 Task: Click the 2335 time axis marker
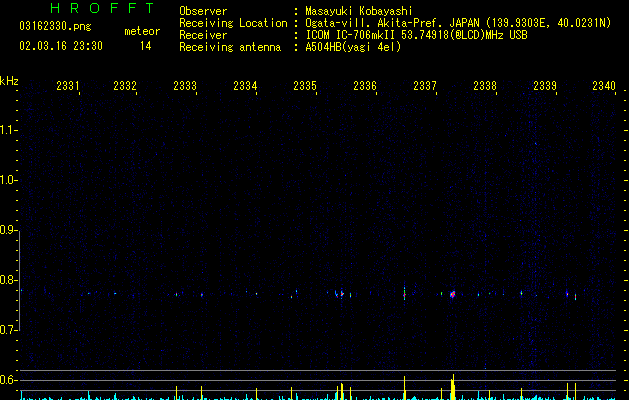305,86
